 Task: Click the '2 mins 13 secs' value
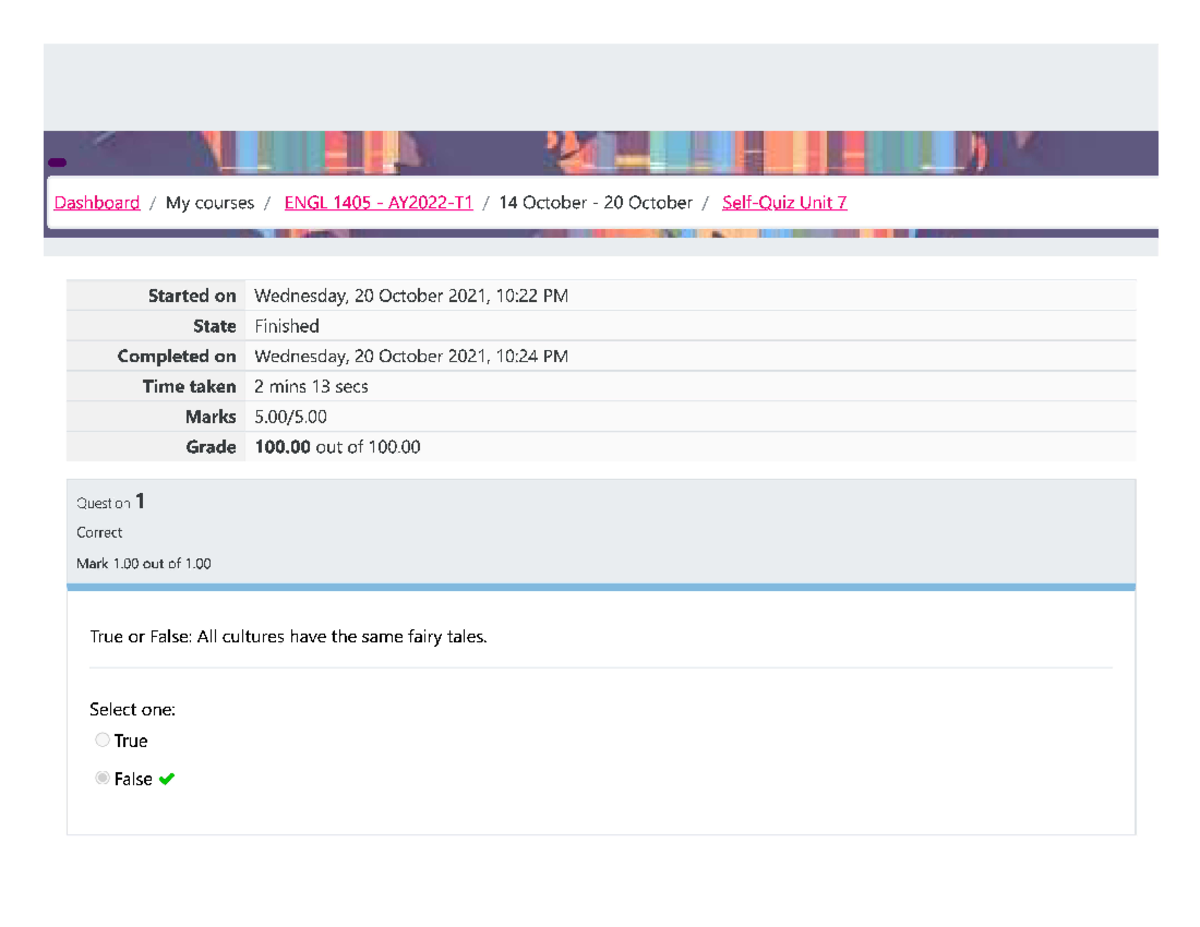tap(312, 386)
